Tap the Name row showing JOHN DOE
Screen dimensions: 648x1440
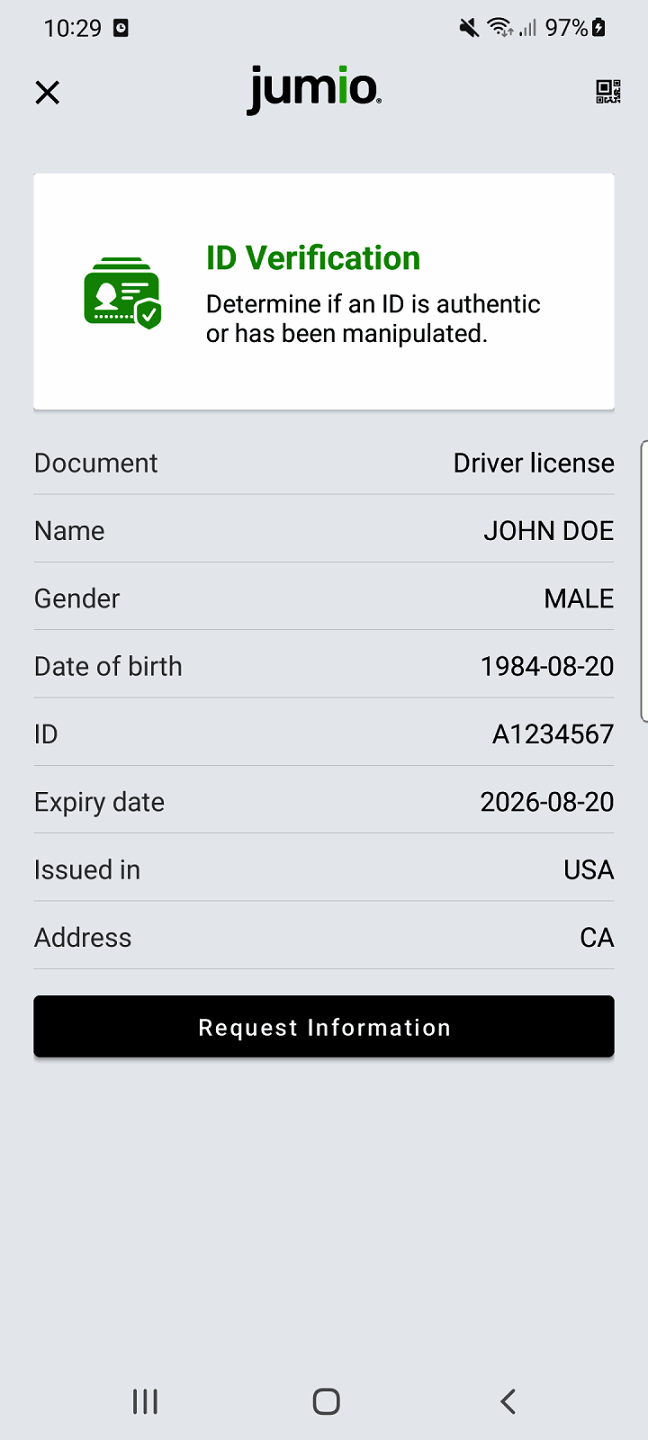[324, 530]
